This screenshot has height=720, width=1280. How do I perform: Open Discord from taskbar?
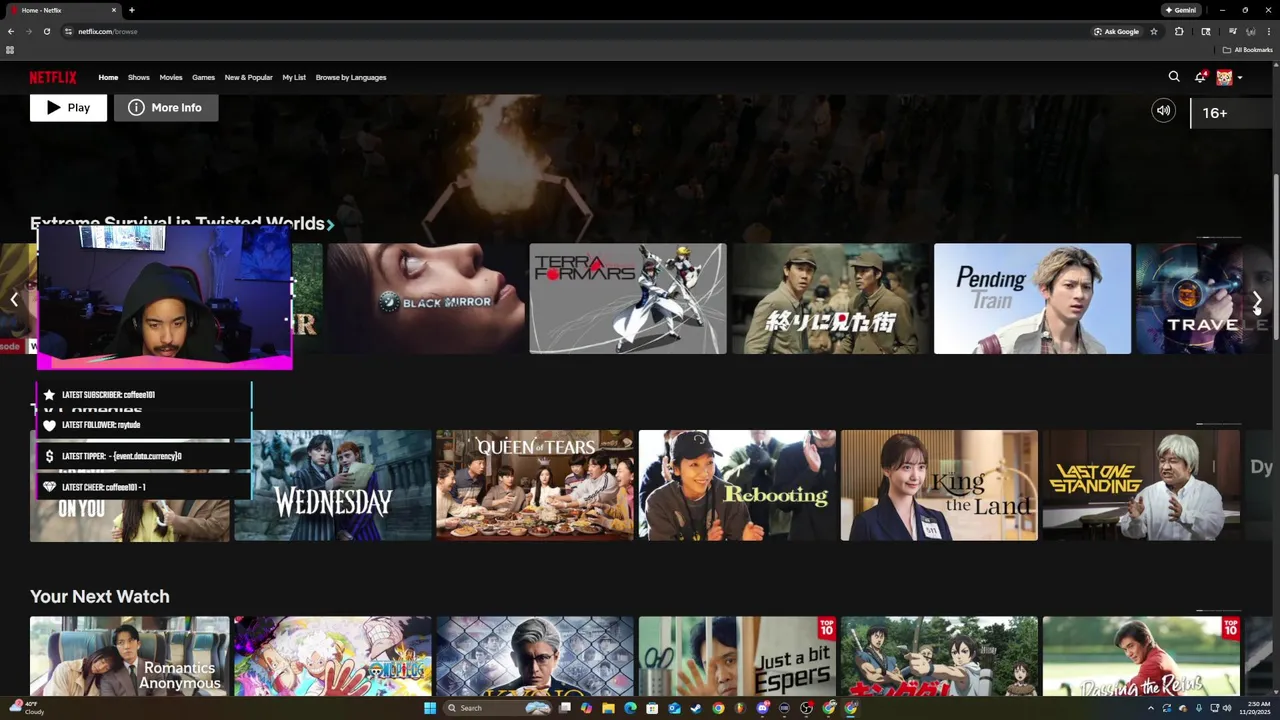click(x=763, y=708)
